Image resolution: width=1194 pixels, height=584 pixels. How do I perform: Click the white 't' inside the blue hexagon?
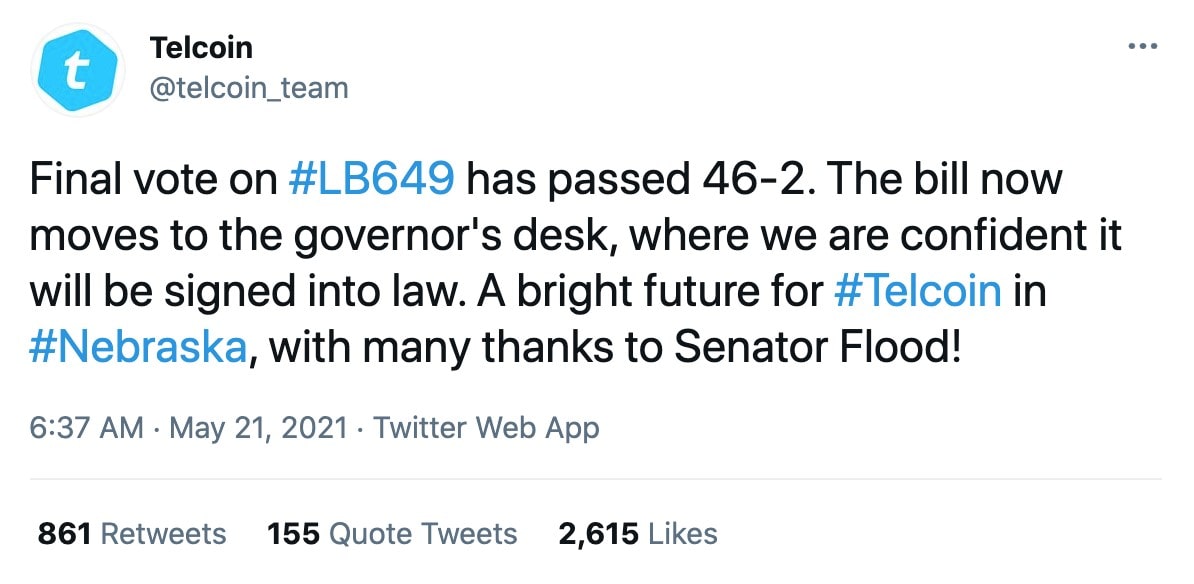point(74,72)
